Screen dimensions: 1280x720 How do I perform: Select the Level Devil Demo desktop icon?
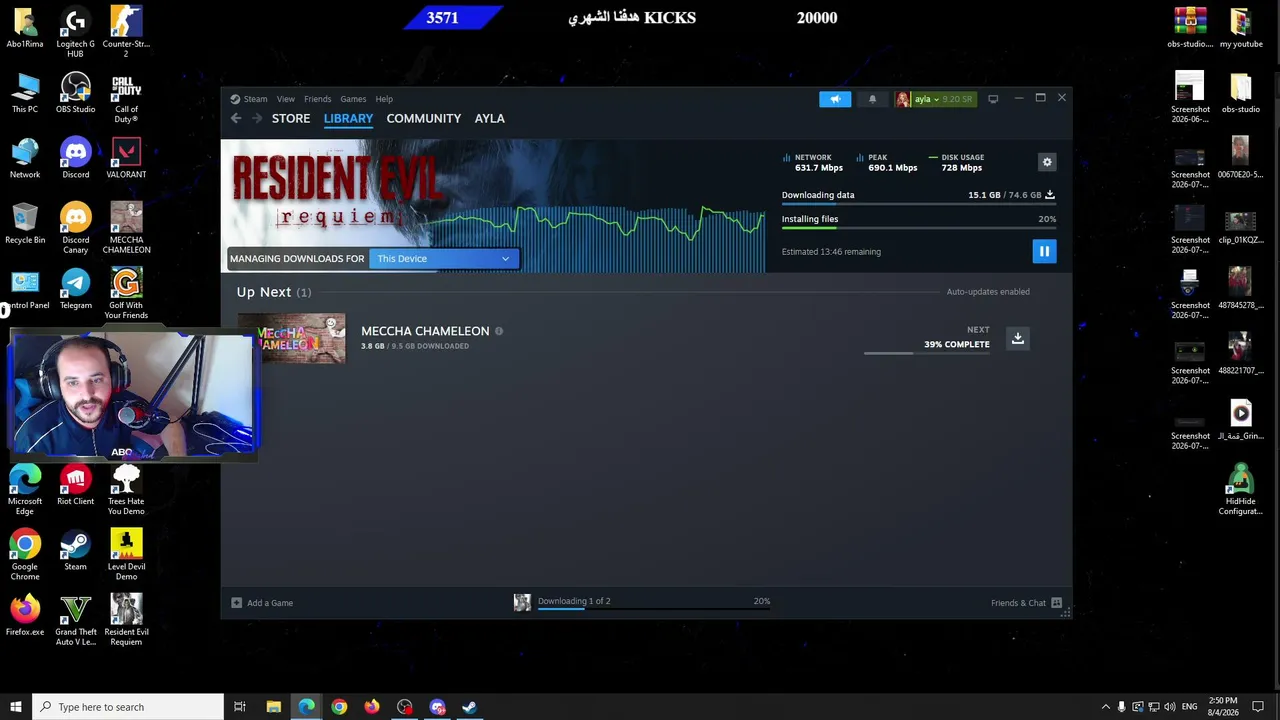126,556
